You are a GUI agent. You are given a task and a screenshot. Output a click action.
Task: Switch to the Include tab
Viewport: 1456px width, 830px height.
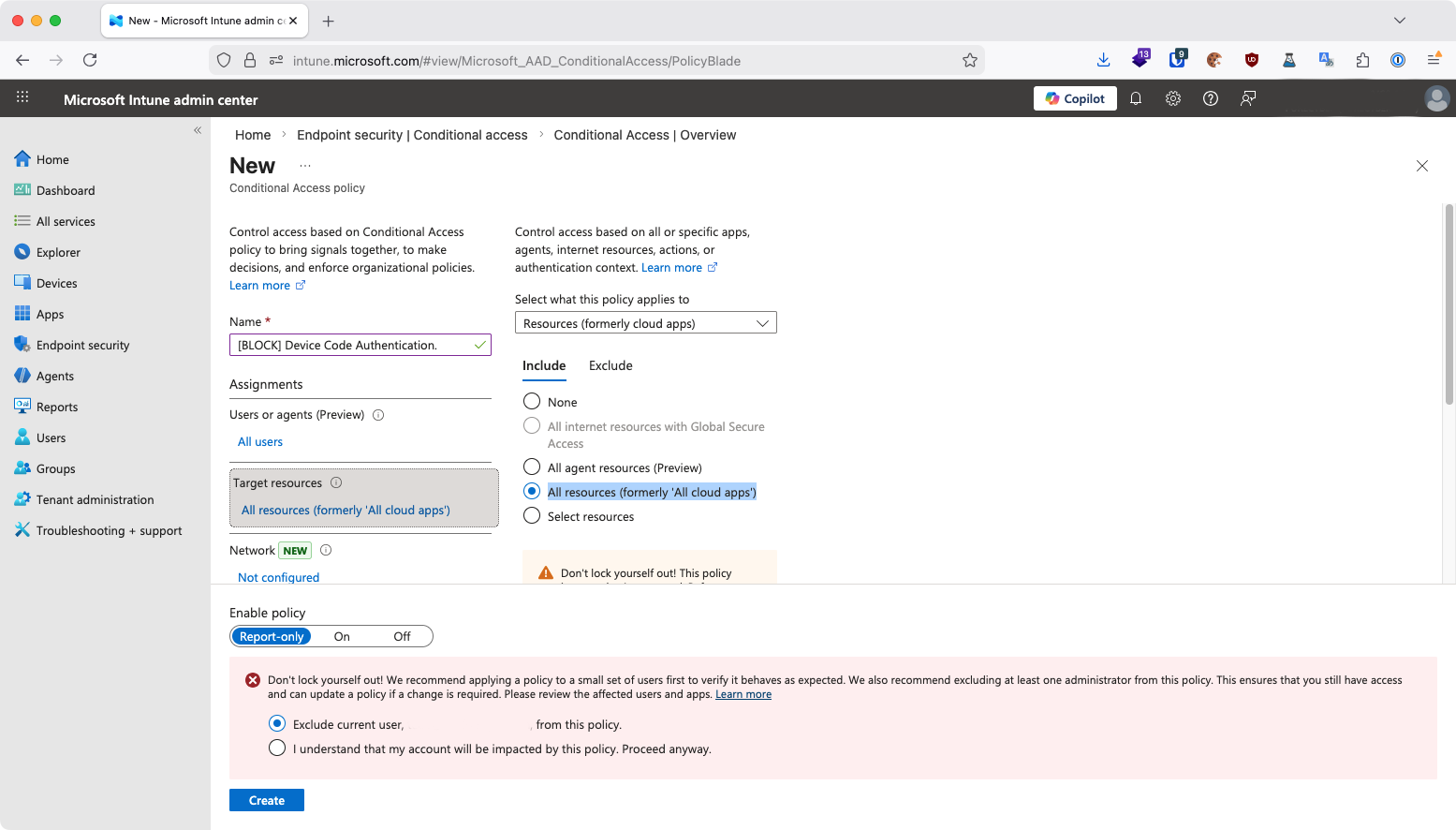click(x=544, y=366)
